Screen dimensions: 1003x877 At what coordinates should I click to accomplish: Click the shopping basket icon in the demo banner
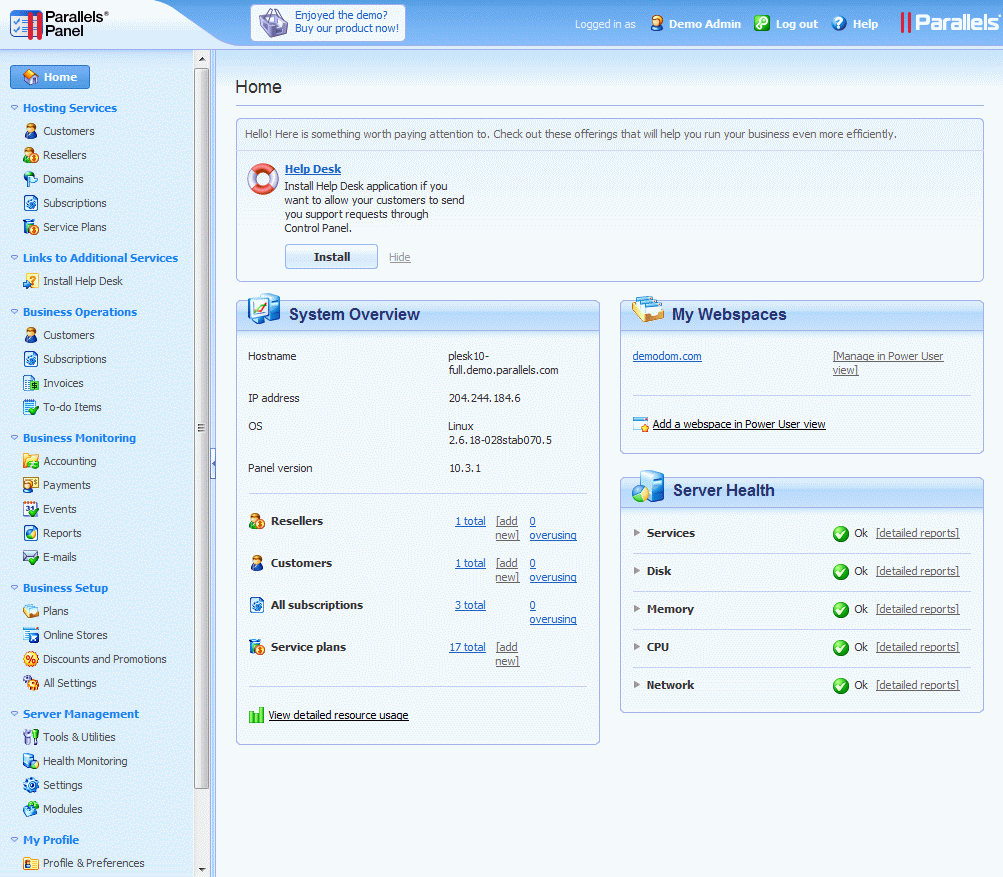click(273, 23)
